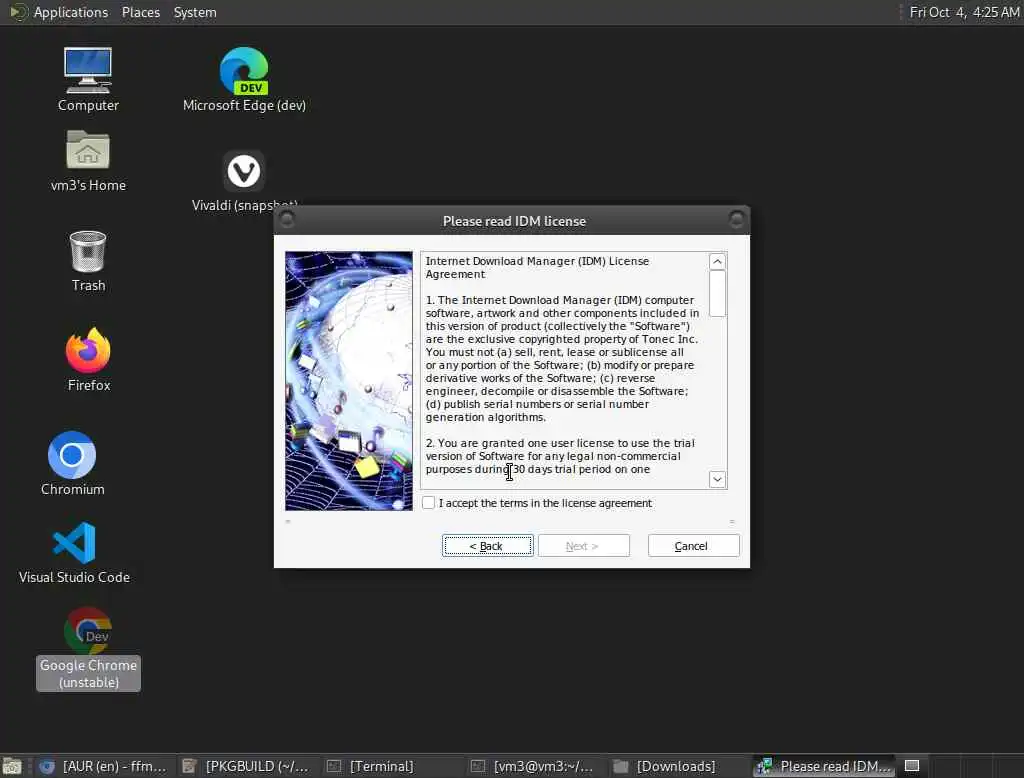Select the Trash desktop icon
Viewport: 1024px width, 778px height.
(88, 261)
